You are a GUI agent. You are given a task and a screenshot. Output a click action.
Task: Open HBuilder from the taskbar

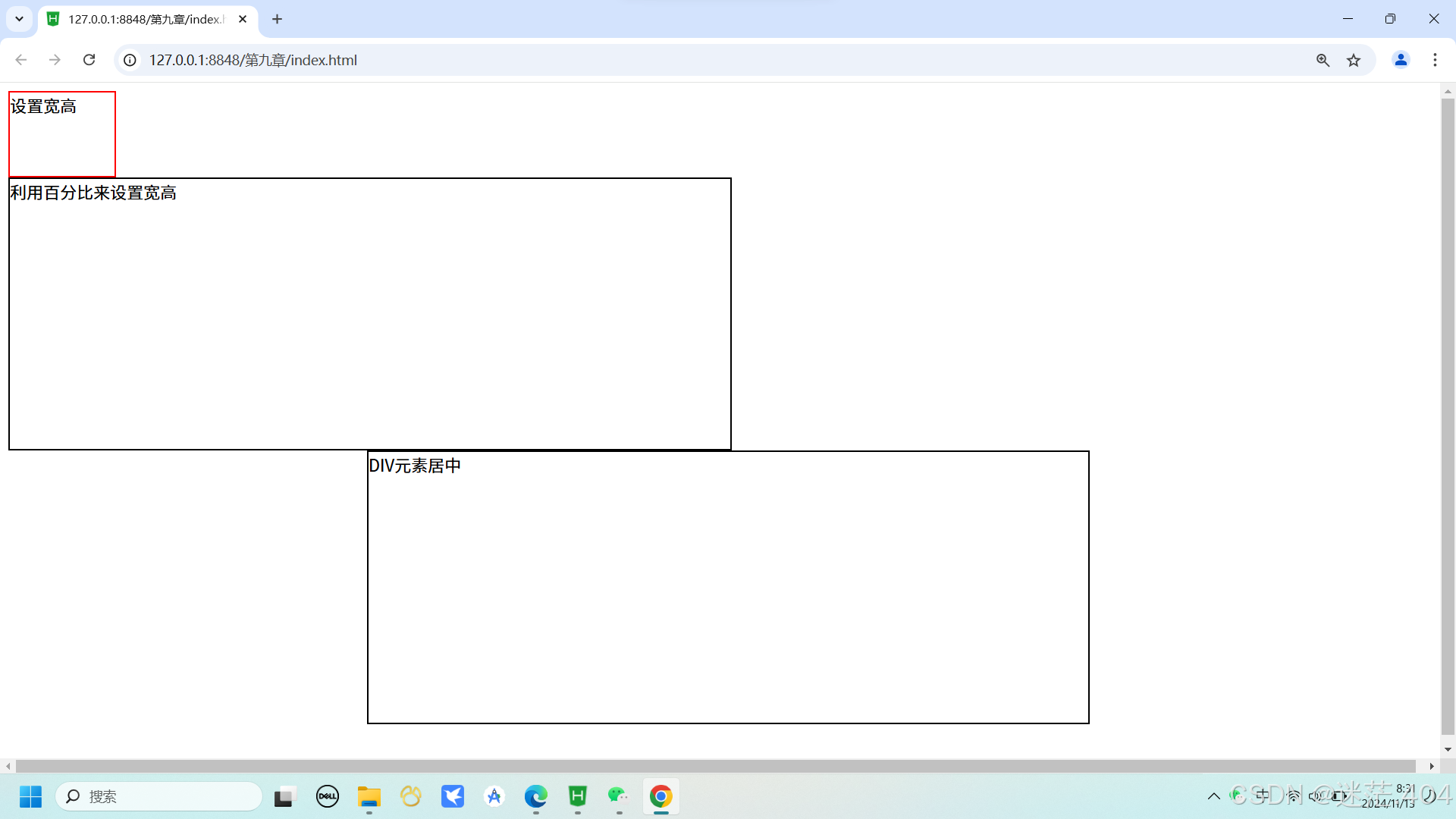click(578, 796)
